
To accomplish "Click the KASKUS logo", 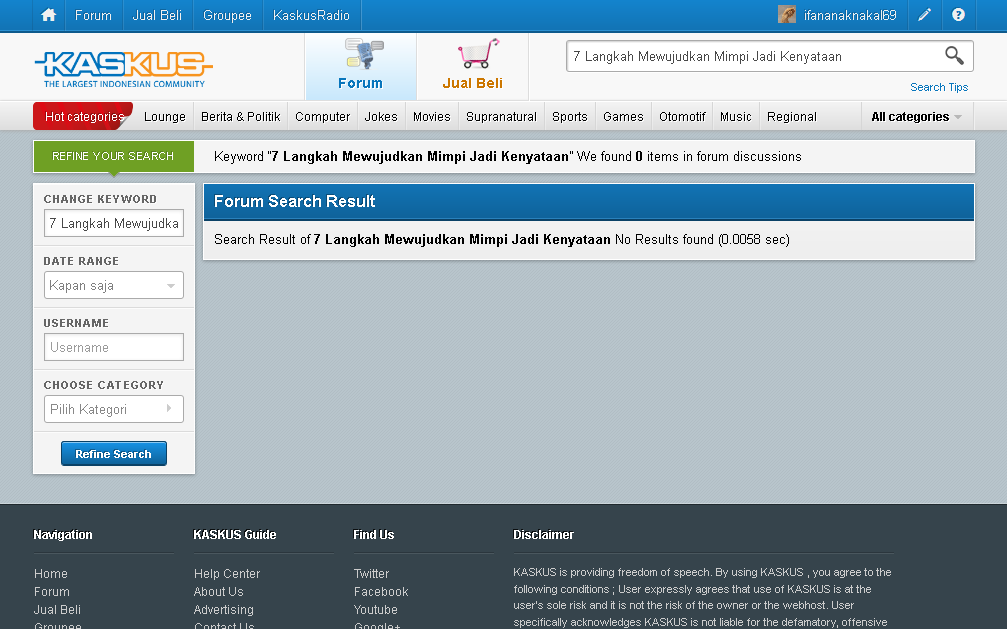I will tap(123, 69).
